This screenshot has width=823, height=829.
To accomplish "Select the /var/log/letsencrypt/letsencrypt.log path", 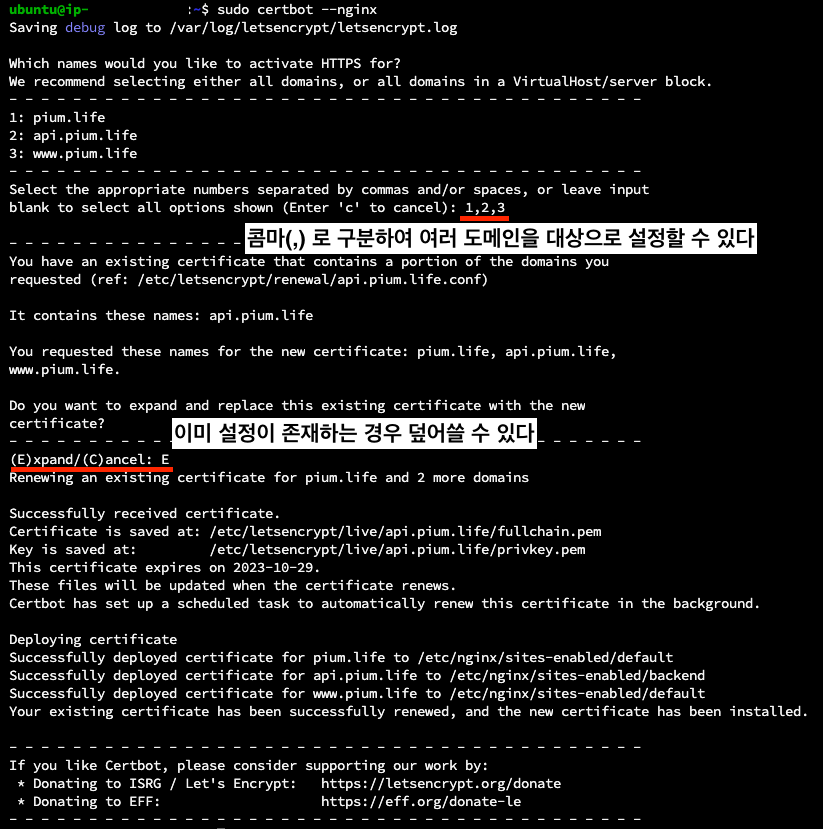I will coord(313,27).
